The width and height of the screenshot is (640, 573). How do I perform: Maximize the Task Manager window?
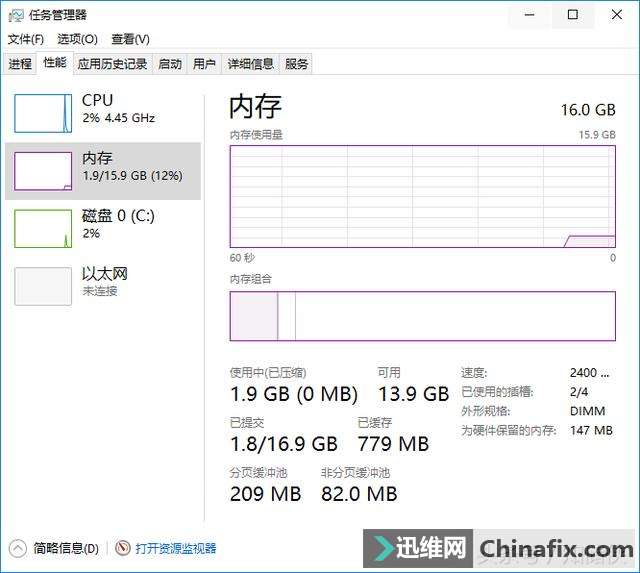573,15
